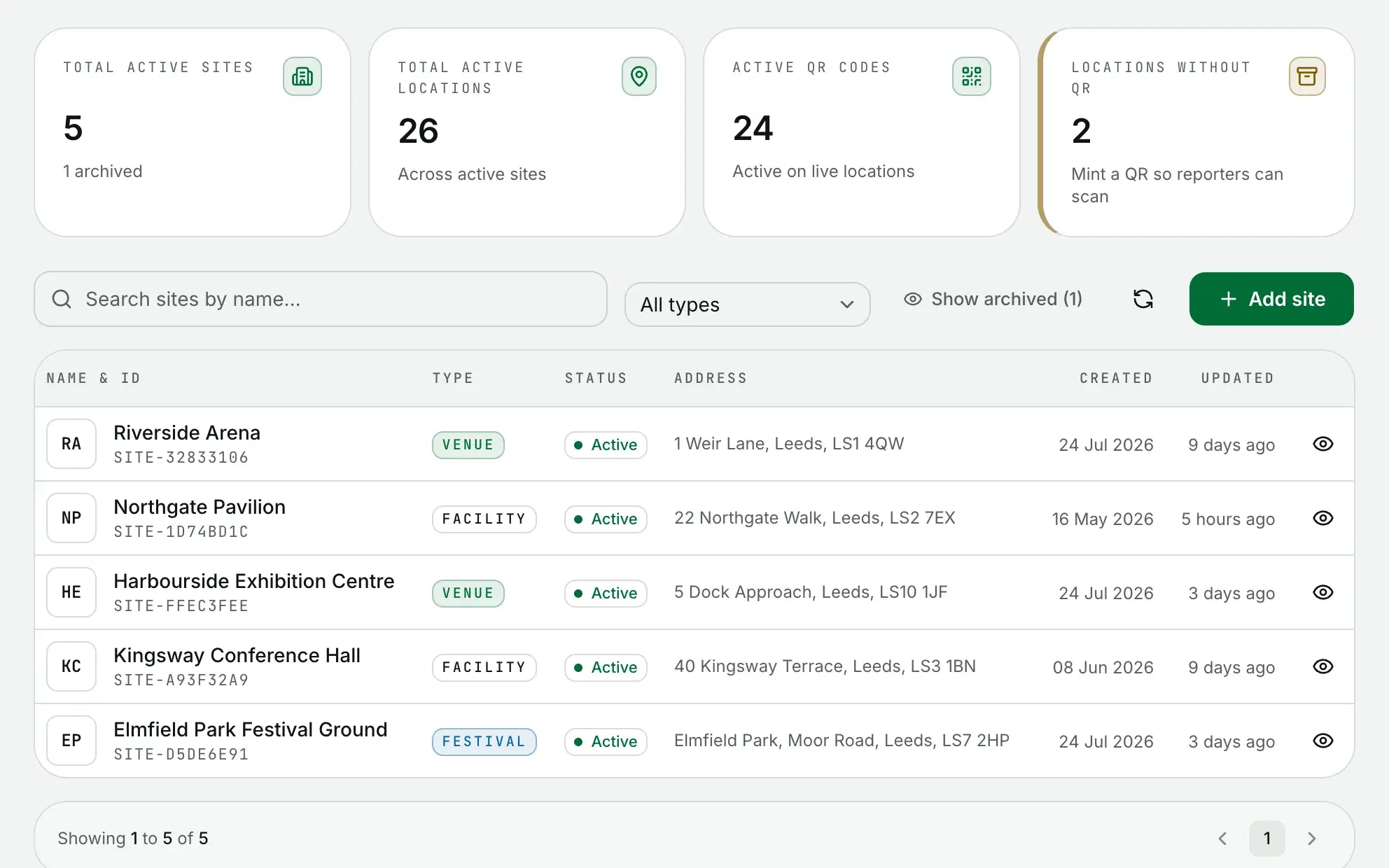This screenshot has height=868, width=1389.
Task: View Harbourside Exhibition Centre via eye icon
Action: point(1323,592)
